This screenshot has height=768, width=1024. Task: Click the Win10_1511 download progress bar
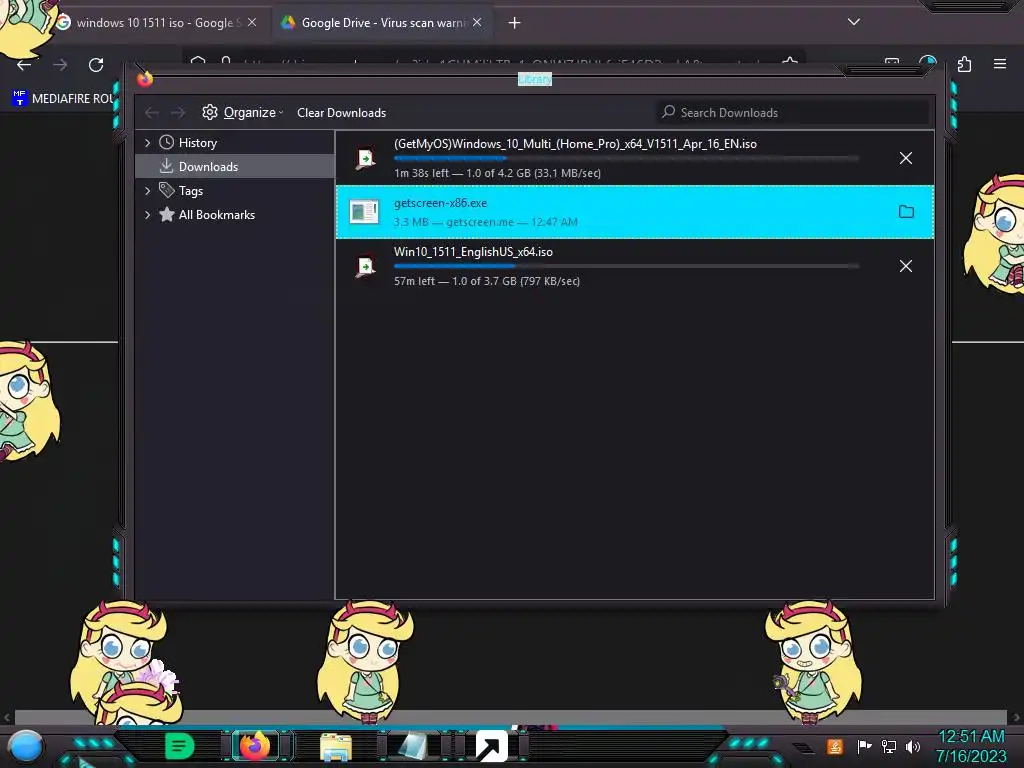point(626,266)
